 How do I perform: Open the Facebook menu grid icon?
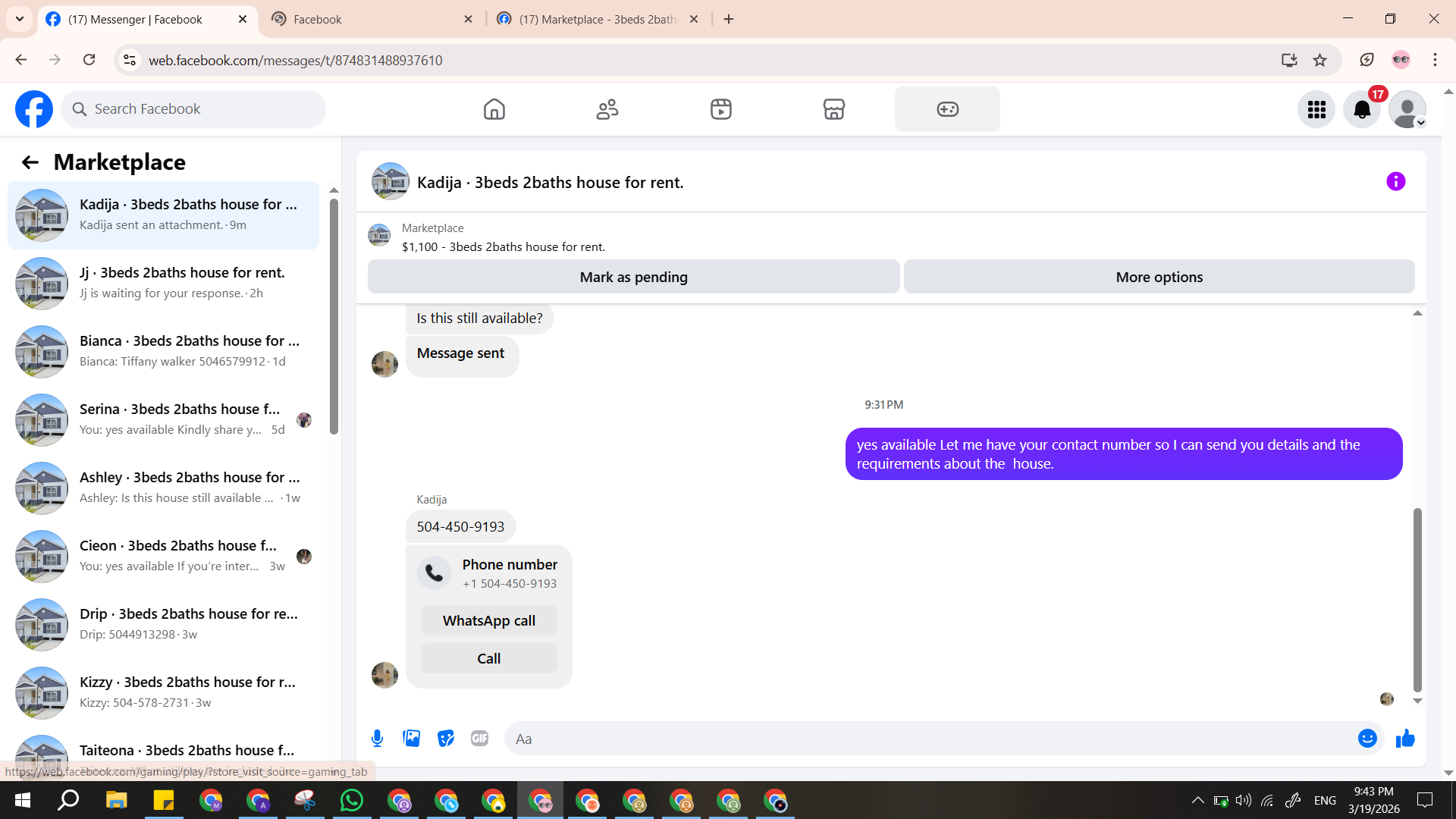pos(1316,110)
